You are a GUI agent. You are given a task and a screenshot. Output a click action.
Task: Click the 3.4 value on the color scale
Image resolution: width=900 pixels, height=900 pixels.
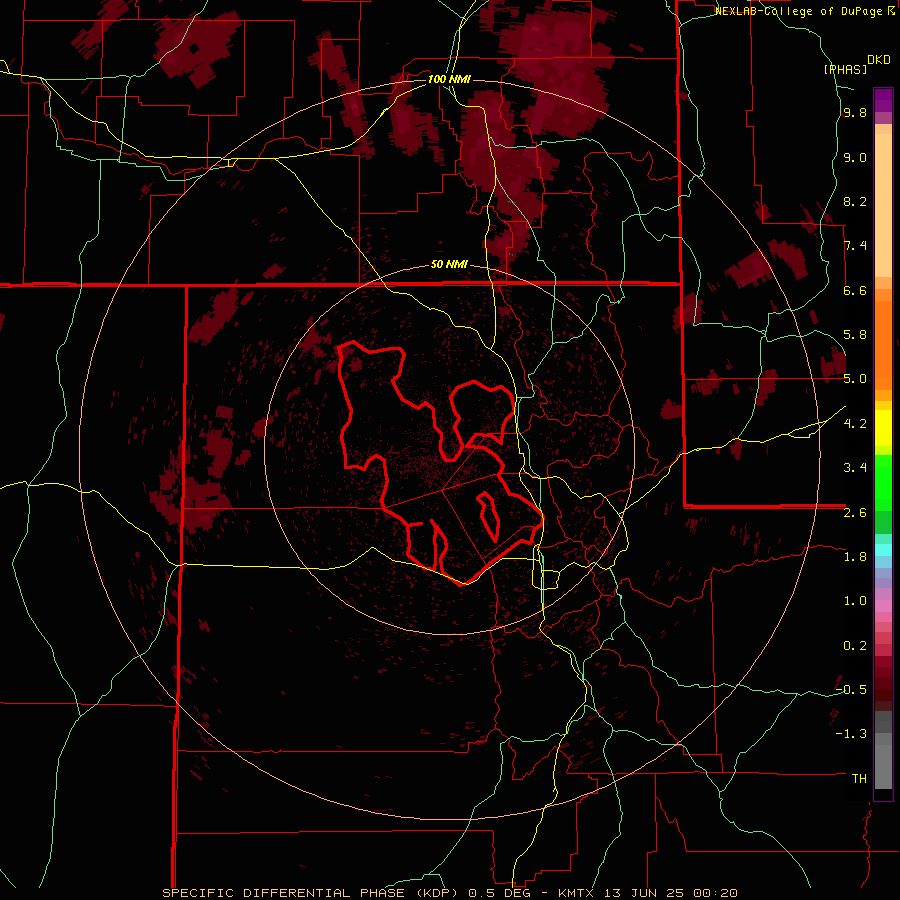point(855,468)
